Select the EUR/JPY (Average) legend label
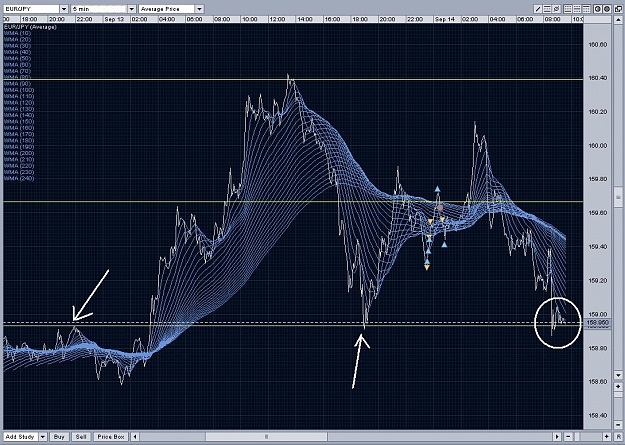Viewport: 625px width, 445px height. tap(30, 27)
